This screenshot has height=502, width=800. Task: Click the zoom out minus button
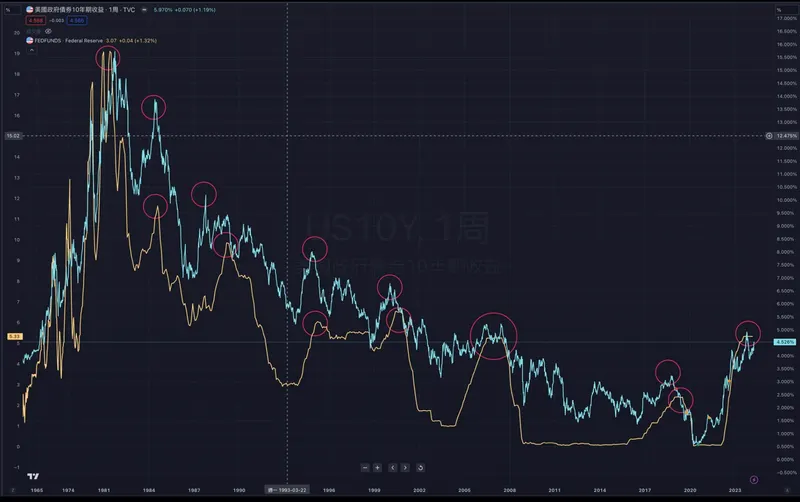pos(365,467)
